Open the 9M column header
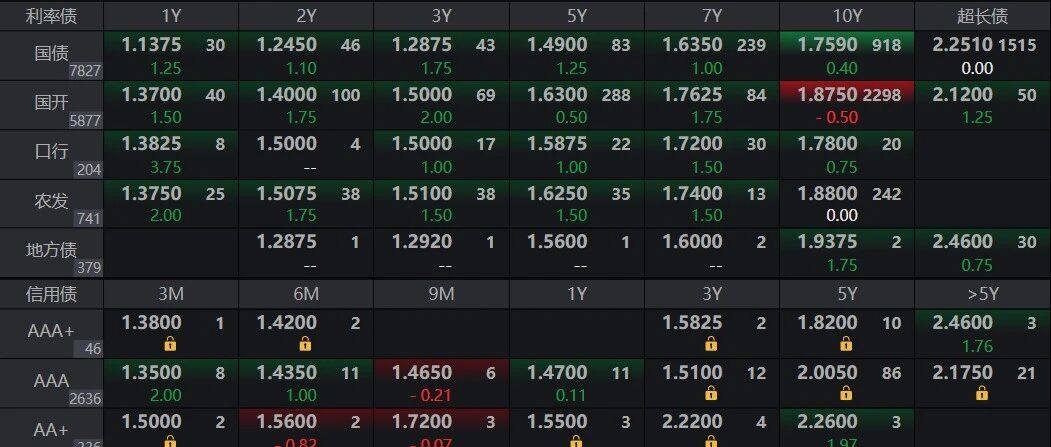The height and width of the screenshot is (447, 1051). (441, 294)
